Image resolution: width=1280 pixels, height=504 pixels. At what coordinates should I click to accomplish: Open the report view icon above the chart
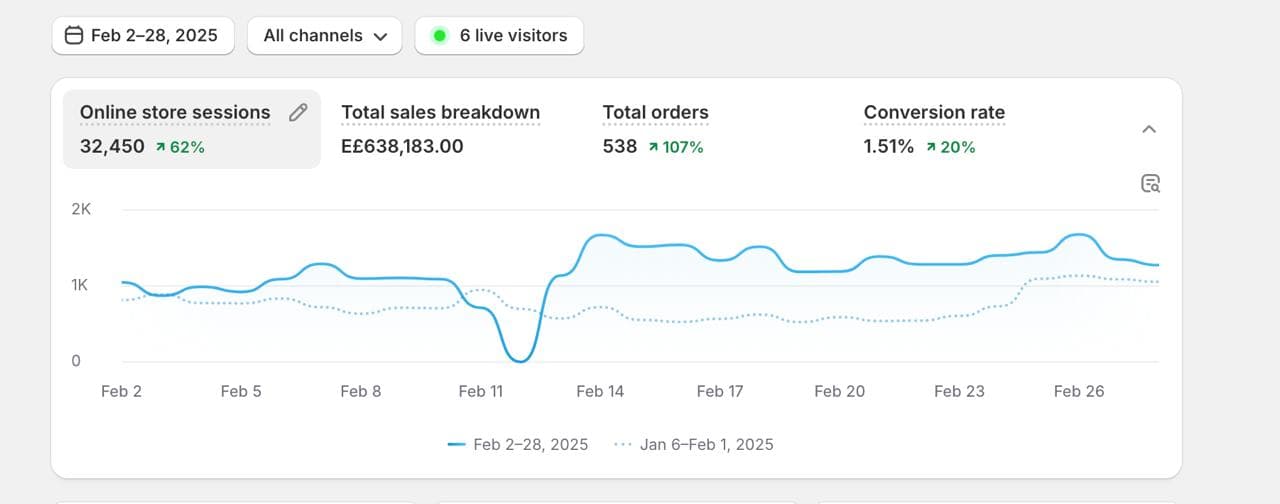pyautogui.click(x=1150, y=183)
